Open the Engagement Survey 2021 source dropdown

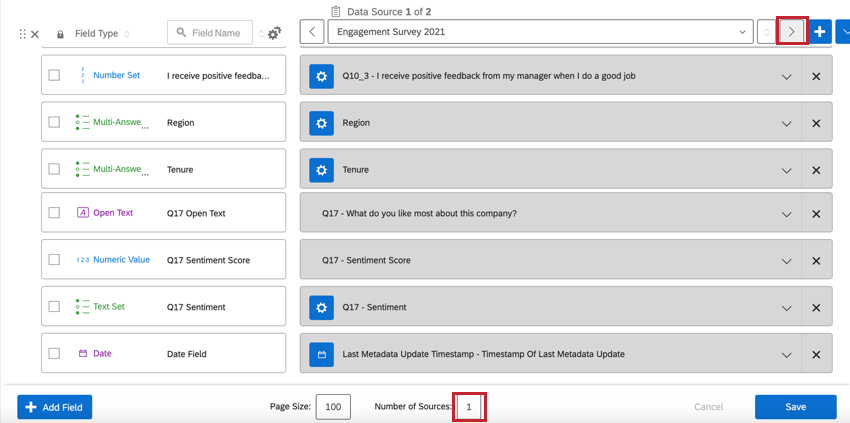(x=541, y=32)
